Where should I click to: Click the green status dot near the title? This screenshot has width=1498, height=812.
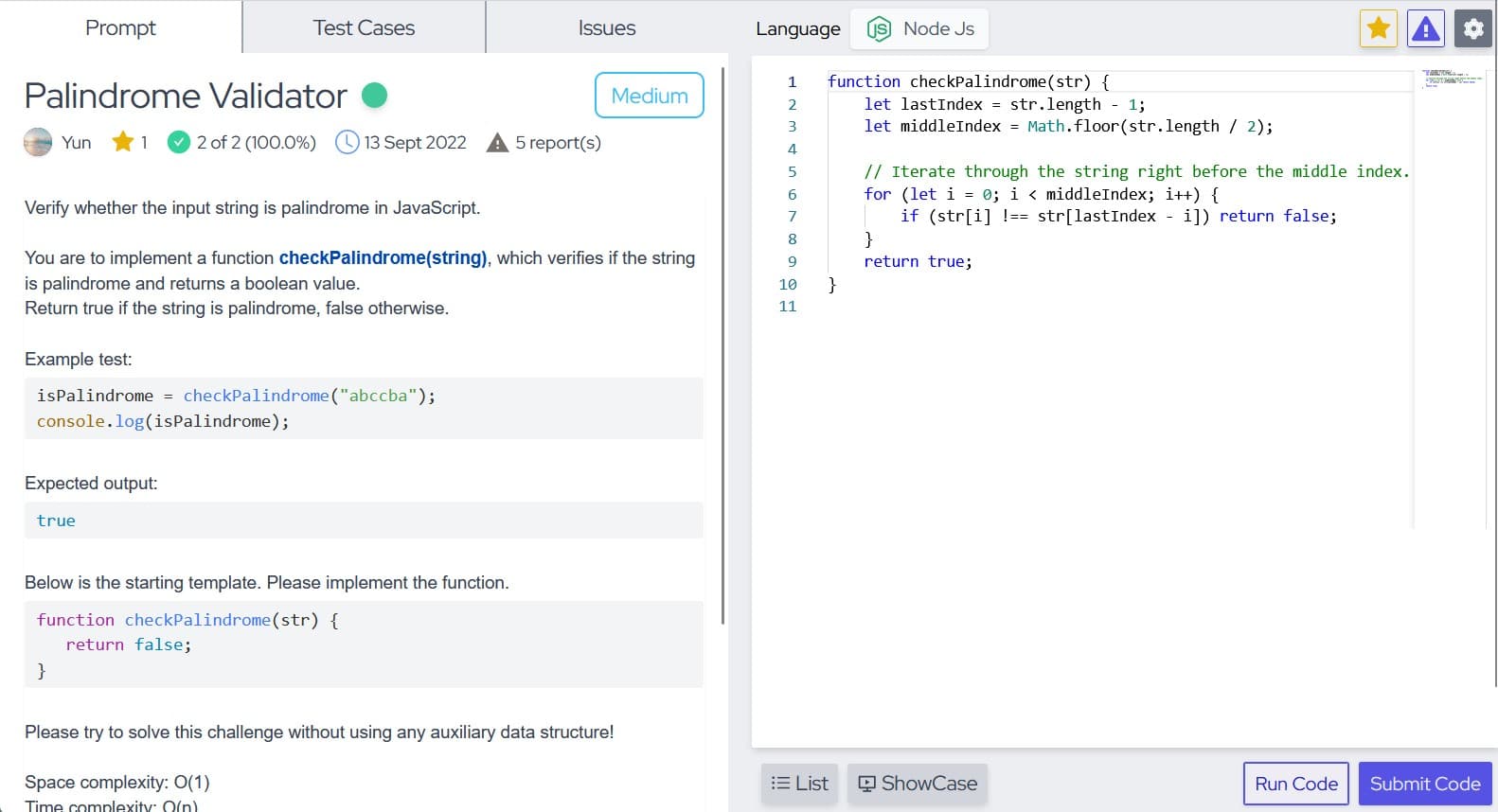pyautogui.click(x=375, y=96)
